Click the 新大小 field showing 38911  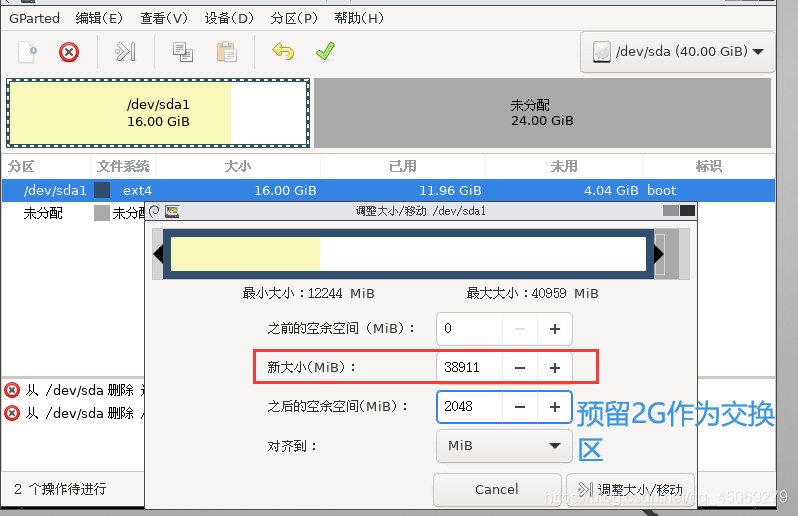tap(469, 367)
